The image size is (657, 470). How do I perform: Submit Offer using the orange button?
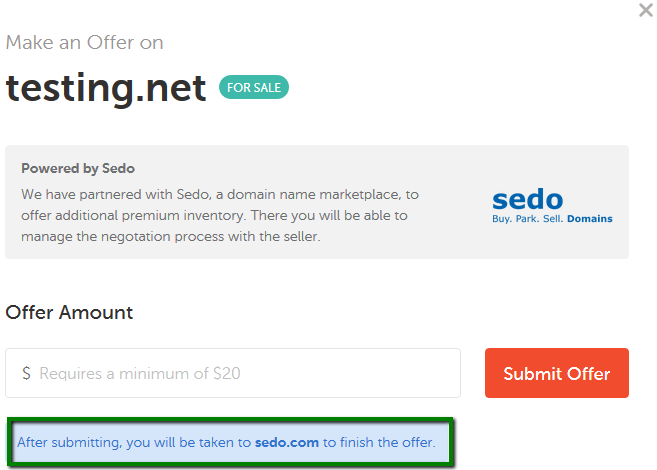pos(556,373)
